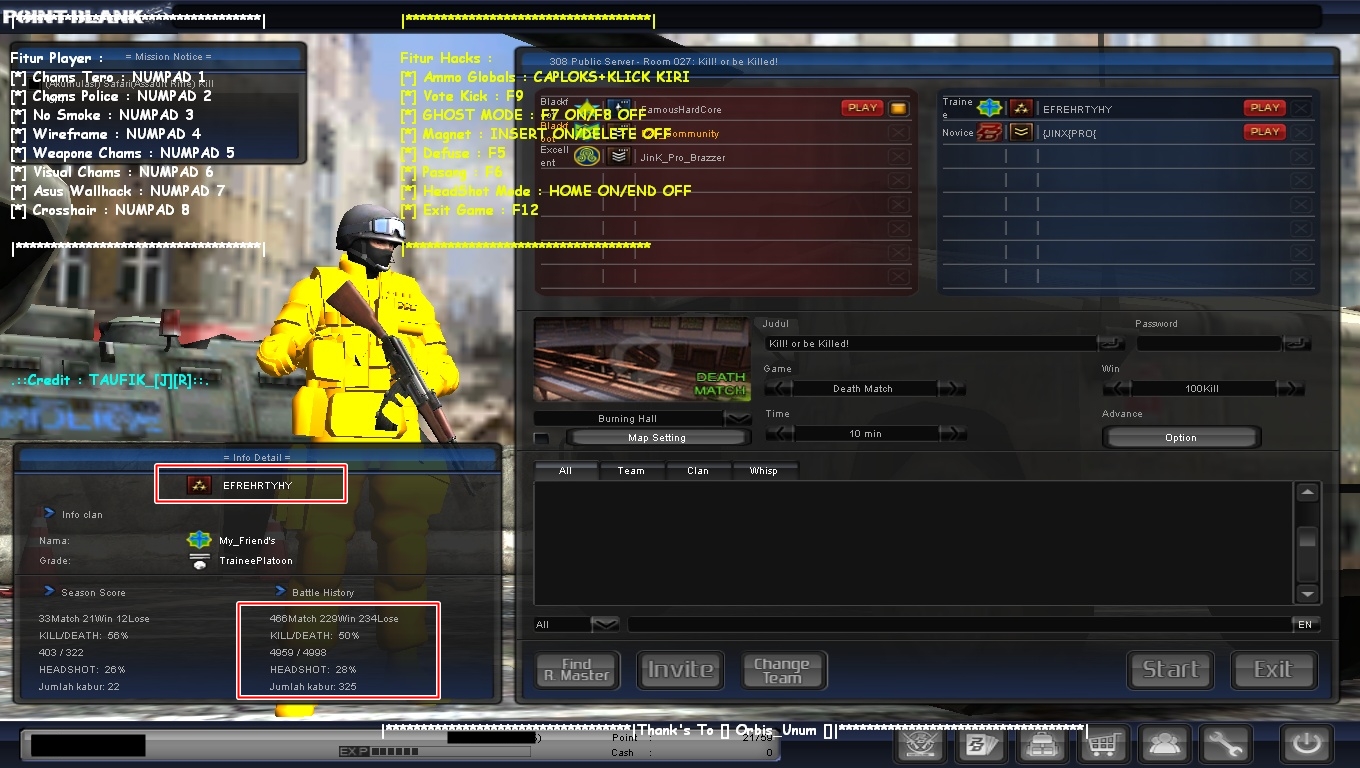Click rank icon in Info Detail header
This screenshot has width=1360, height=768.
199,485
